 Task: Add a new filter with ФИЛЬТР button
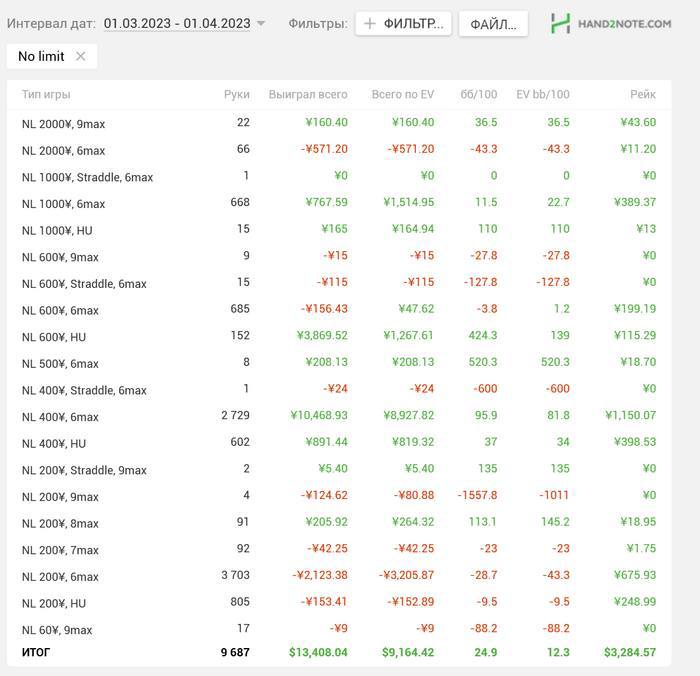[403, 23]
